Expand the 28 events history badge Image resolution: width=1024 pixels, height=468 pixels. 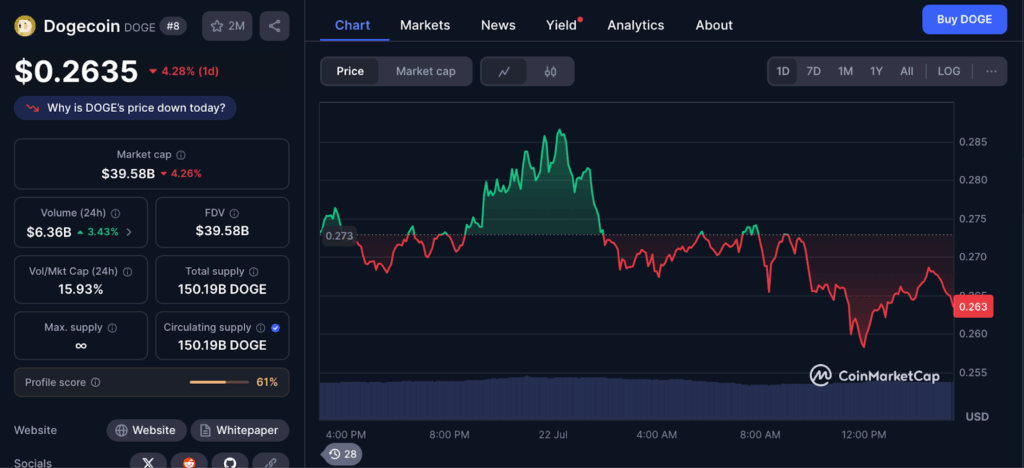pyautogui.click(x=341, y=454)
